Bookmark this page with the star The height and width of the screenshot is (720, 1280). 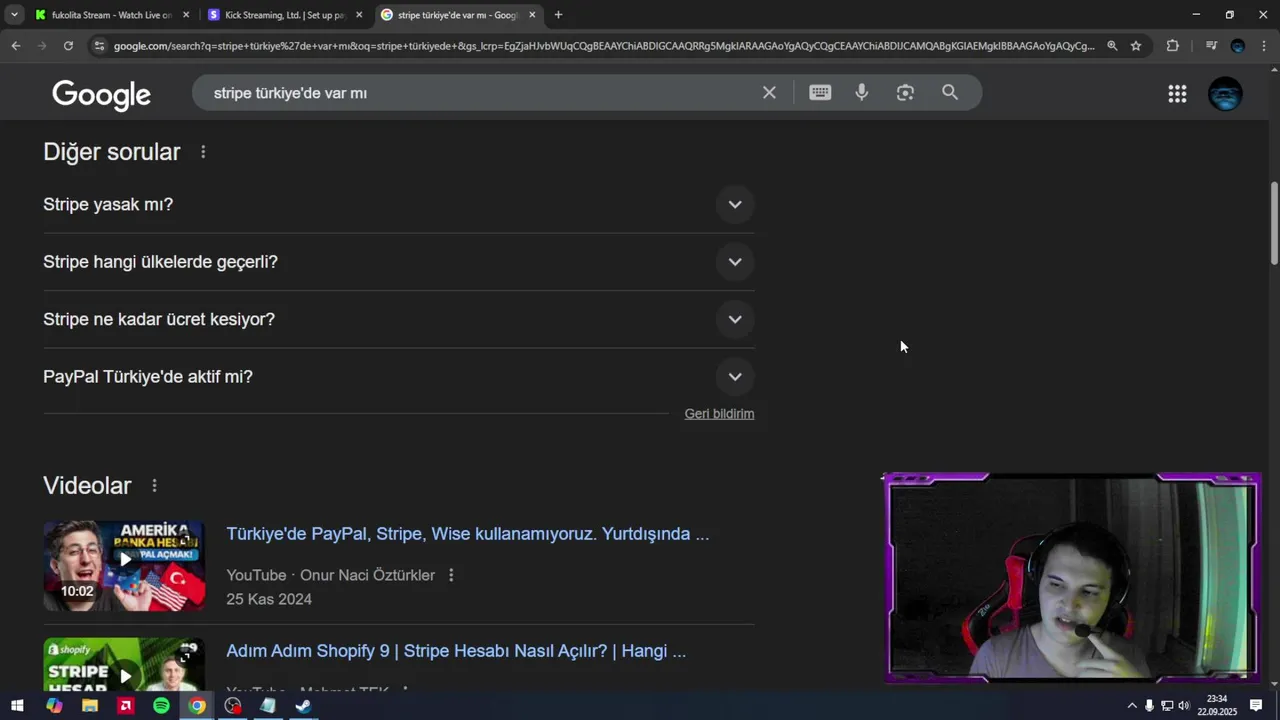point(1136,46)
